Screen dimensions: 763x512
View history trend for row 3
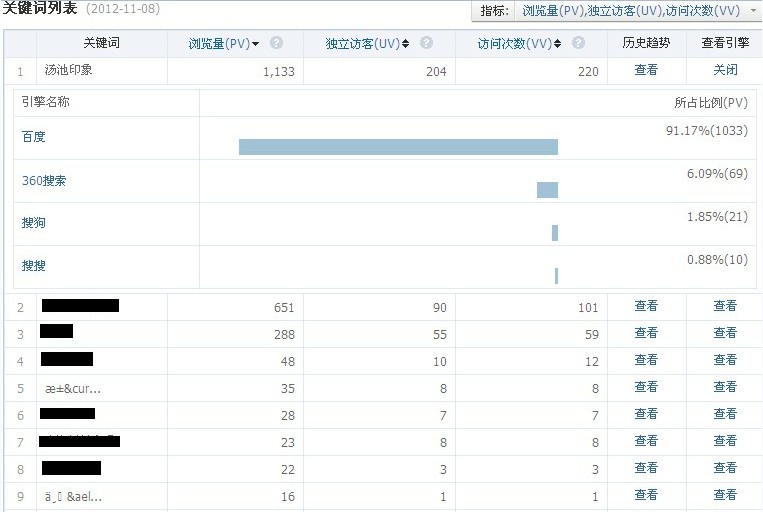646,333
